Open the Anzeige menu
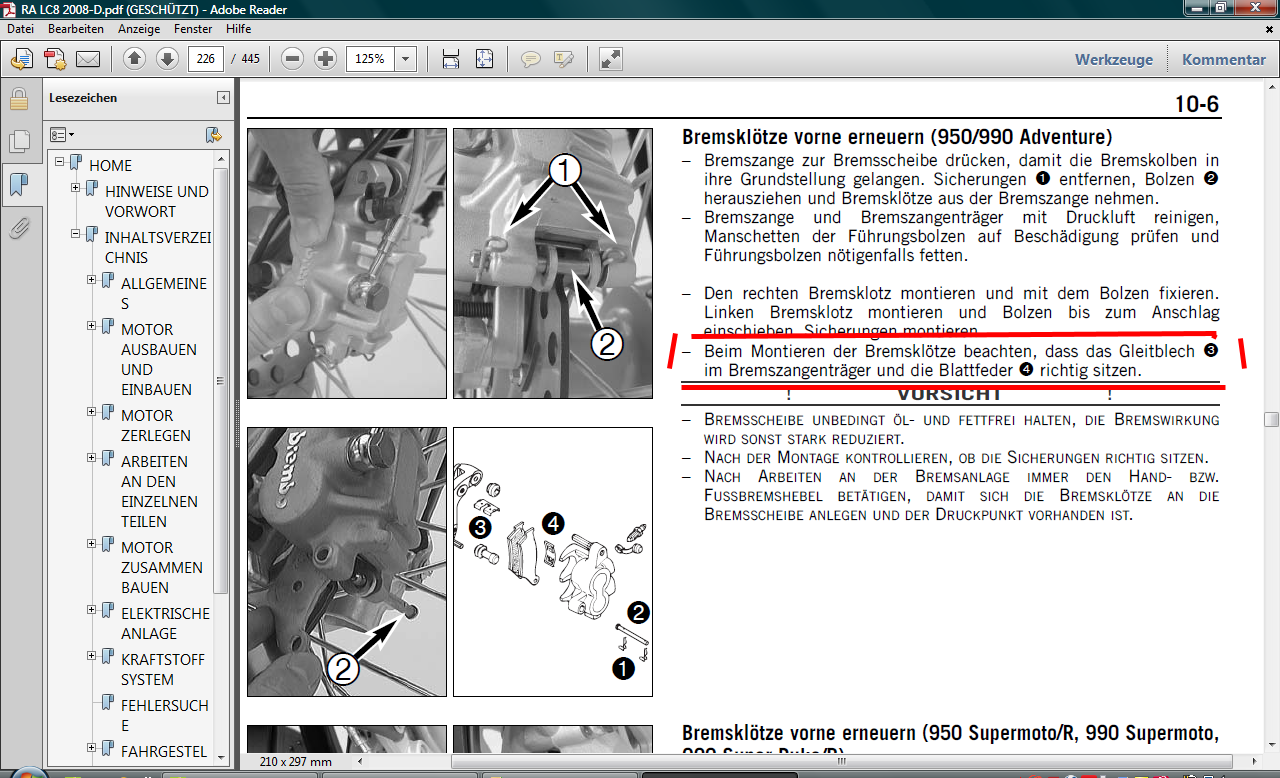The width and height of the screenshot is (1280, 778). click(139, 29)
